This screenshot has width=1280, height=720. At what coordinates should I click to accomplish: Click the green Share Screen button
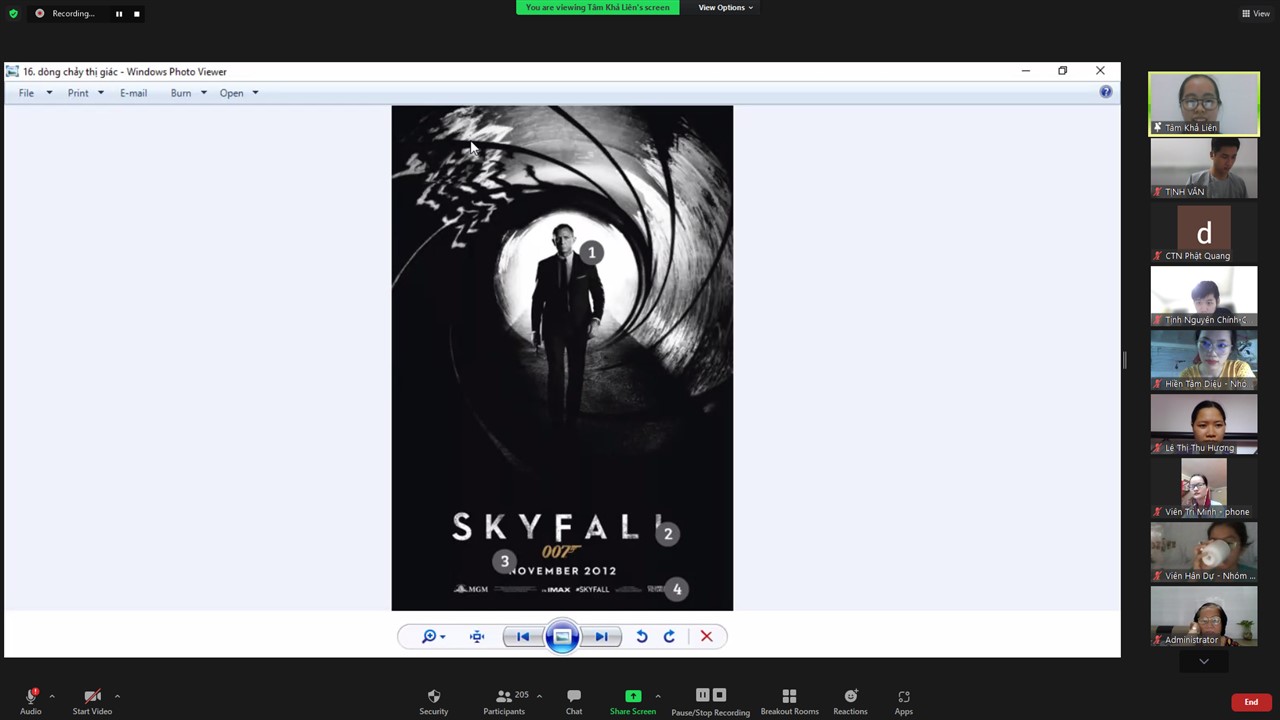[x=633, y=701]
